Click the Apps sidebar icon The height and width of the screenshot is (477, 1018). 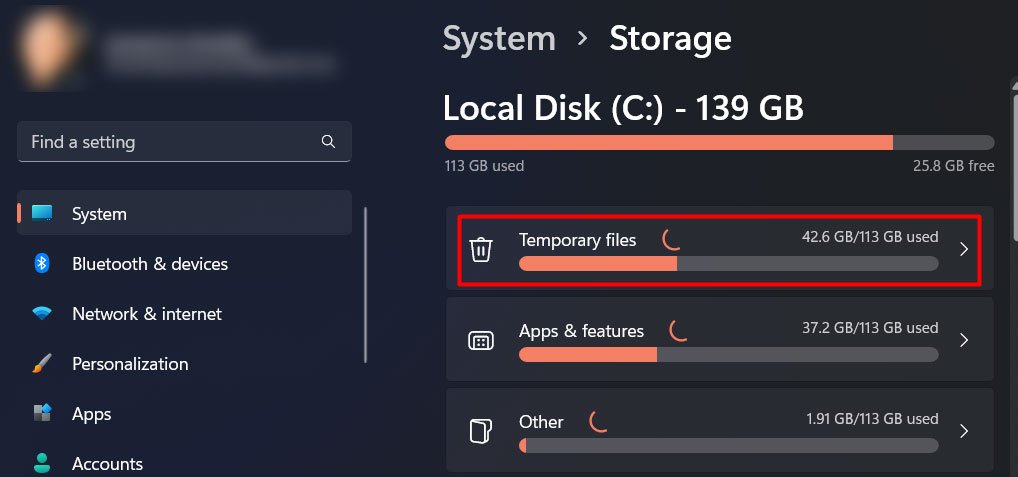click(x=42, y=413)
